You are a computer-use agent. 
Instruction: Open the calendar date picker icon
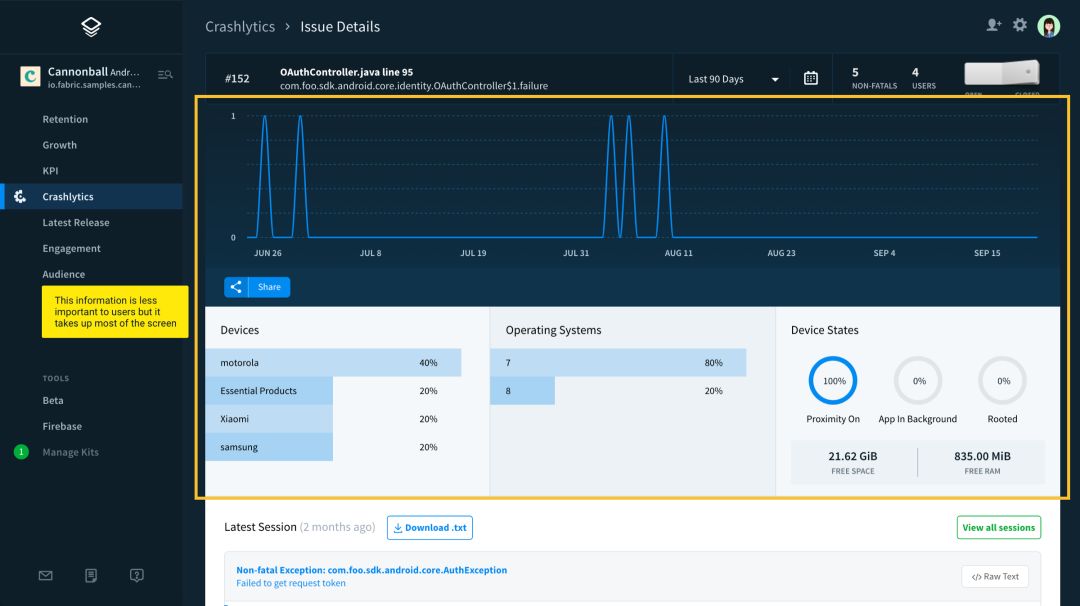click(x=811, y=79)
